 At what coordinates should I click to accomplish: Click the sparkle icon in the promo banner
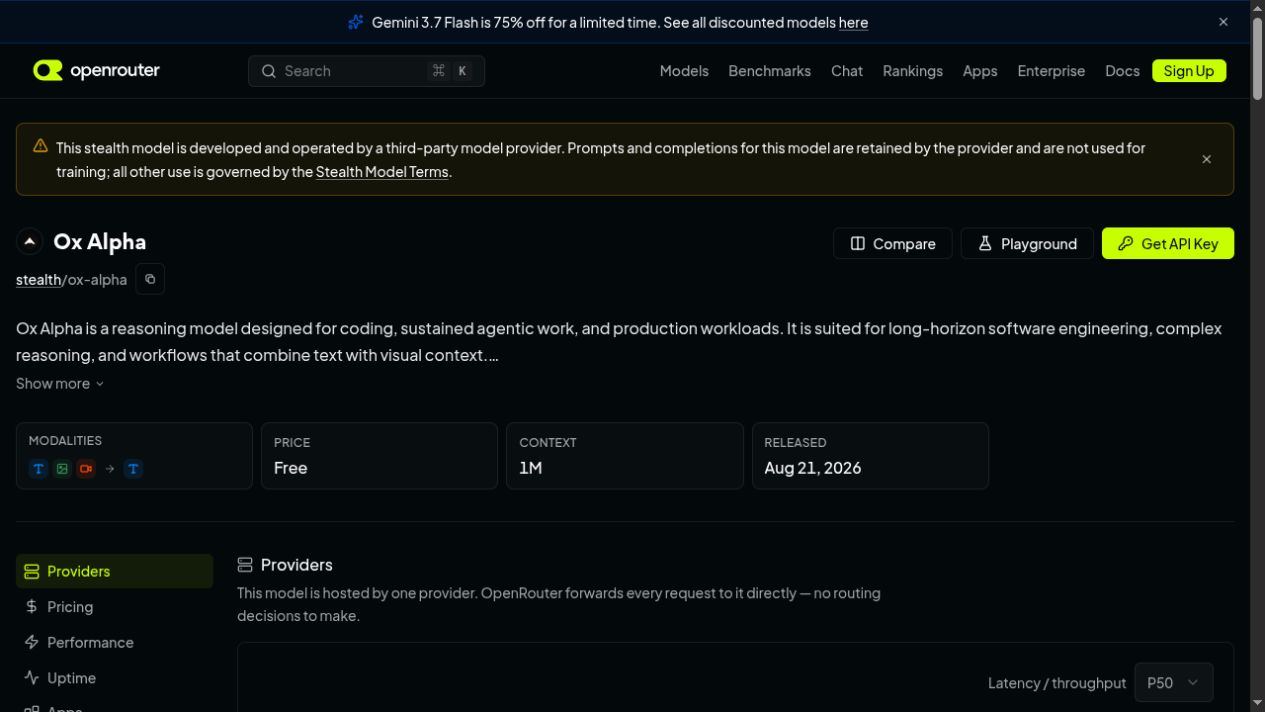pyautogui.click(x=356, y=22)
